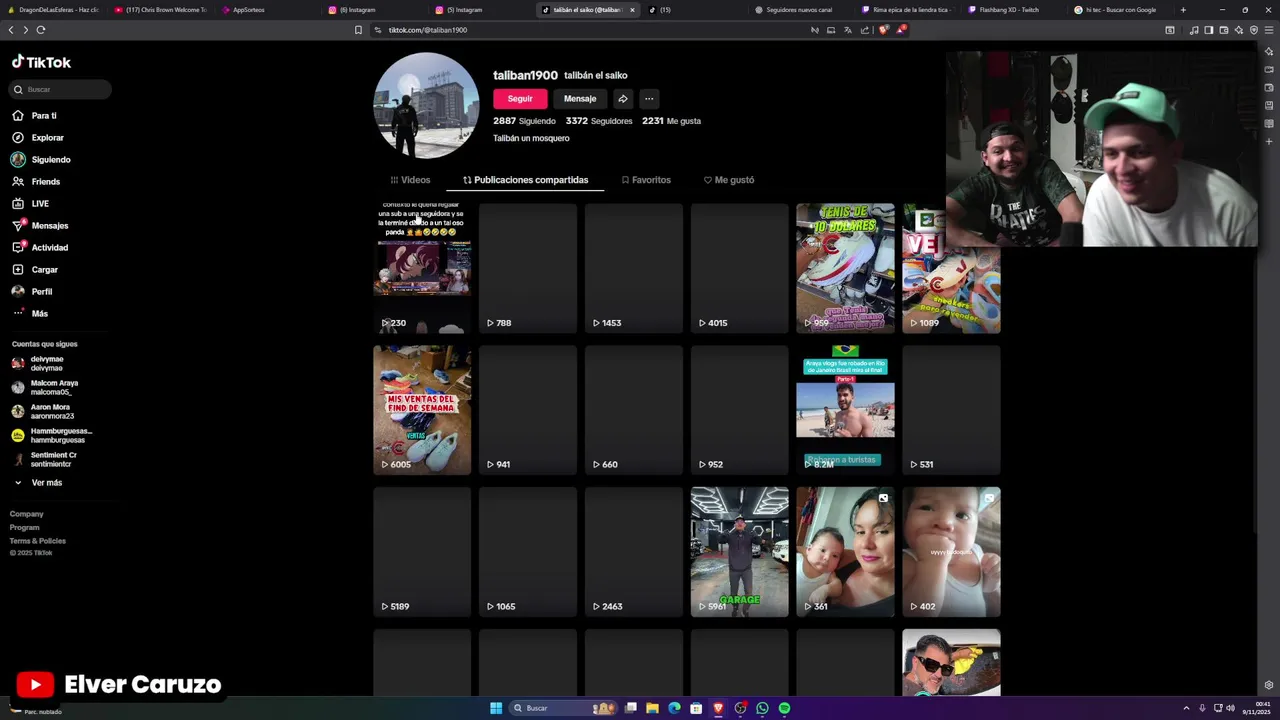Go to Siguiendo feed in sidebar

(x=42, y=160)
